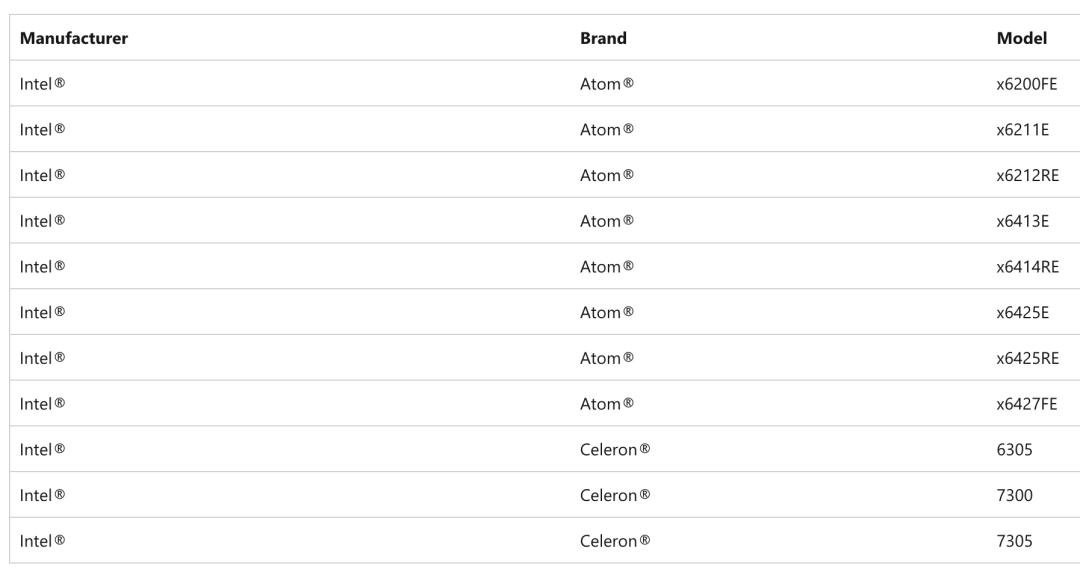The image size is (1080, 569).
Task: Select the x6427FE model cell
Action: tap(1027, 404)
